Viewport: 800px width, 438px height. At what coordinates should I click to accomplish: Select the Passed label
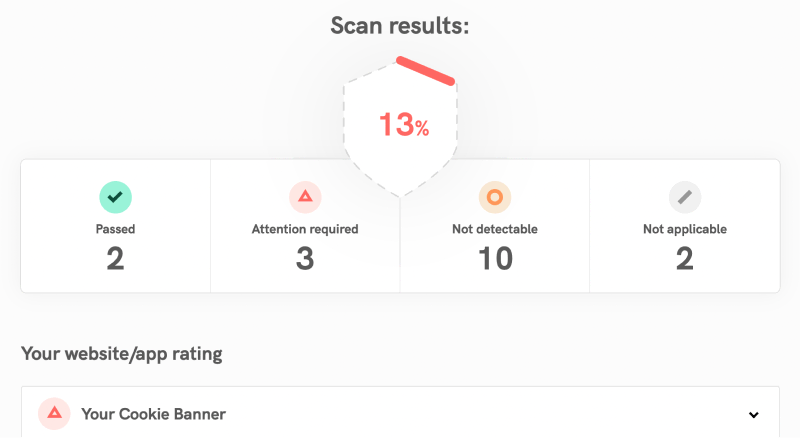115,229
